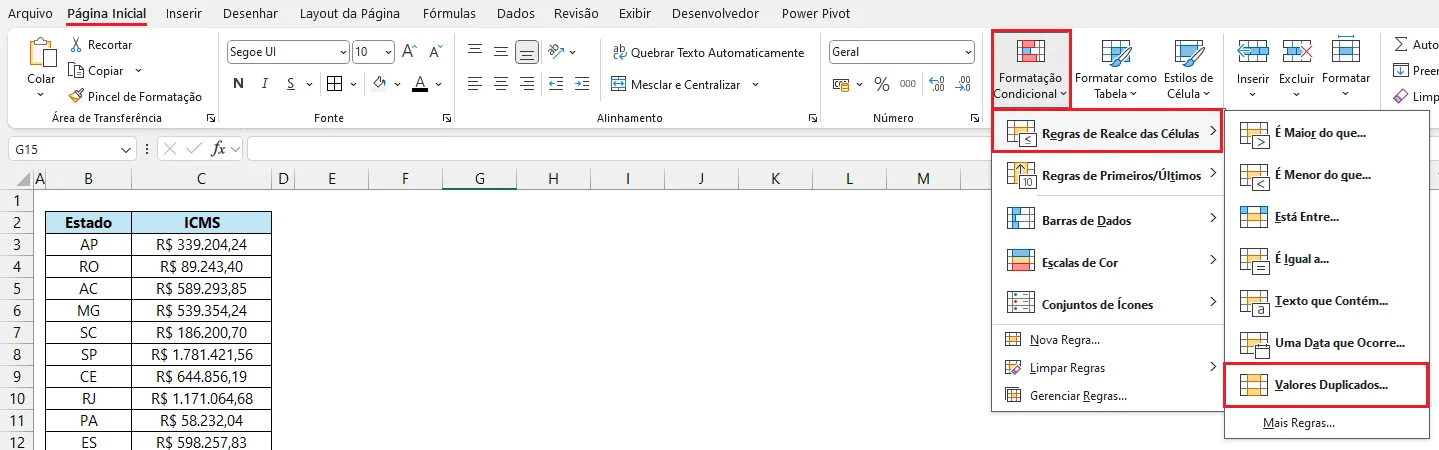Click the fx insert function icon

pos(218,149)
